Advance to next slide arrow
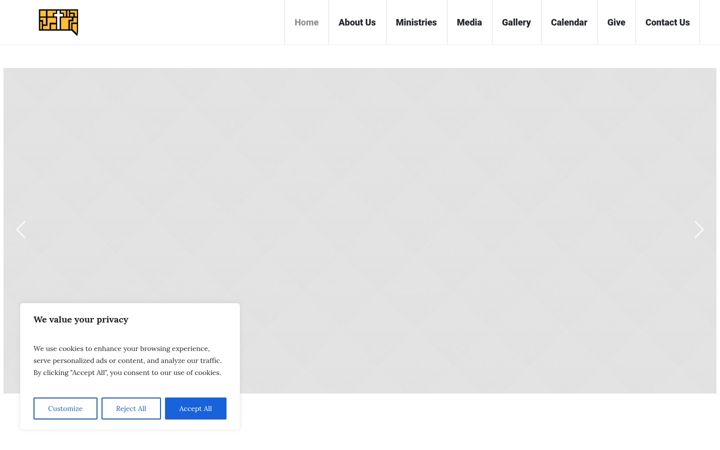This screenshot has width=720, height=450. point(698,230)
